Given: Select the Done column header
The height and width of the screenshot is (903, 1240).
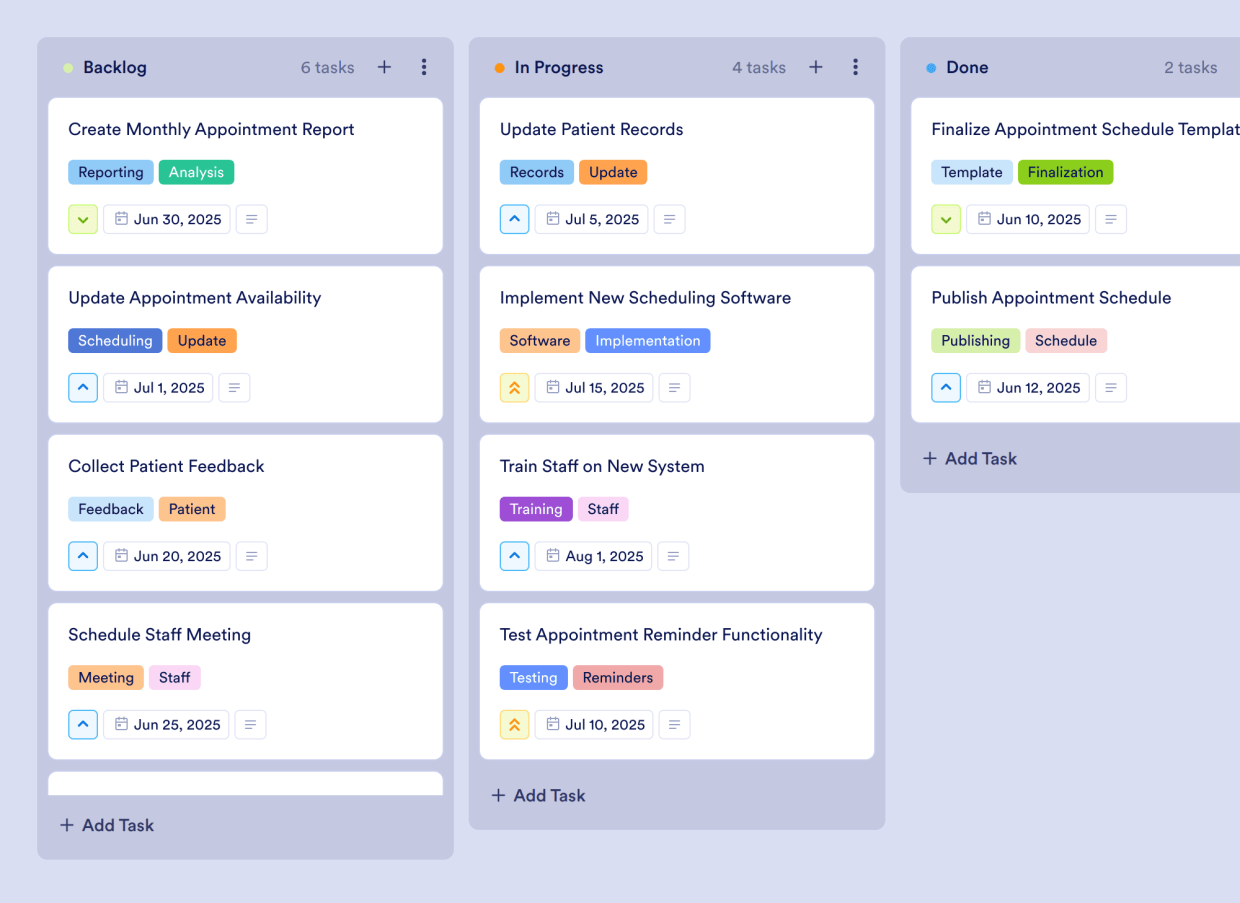Looking at the screenshot, I should [967, 67].
